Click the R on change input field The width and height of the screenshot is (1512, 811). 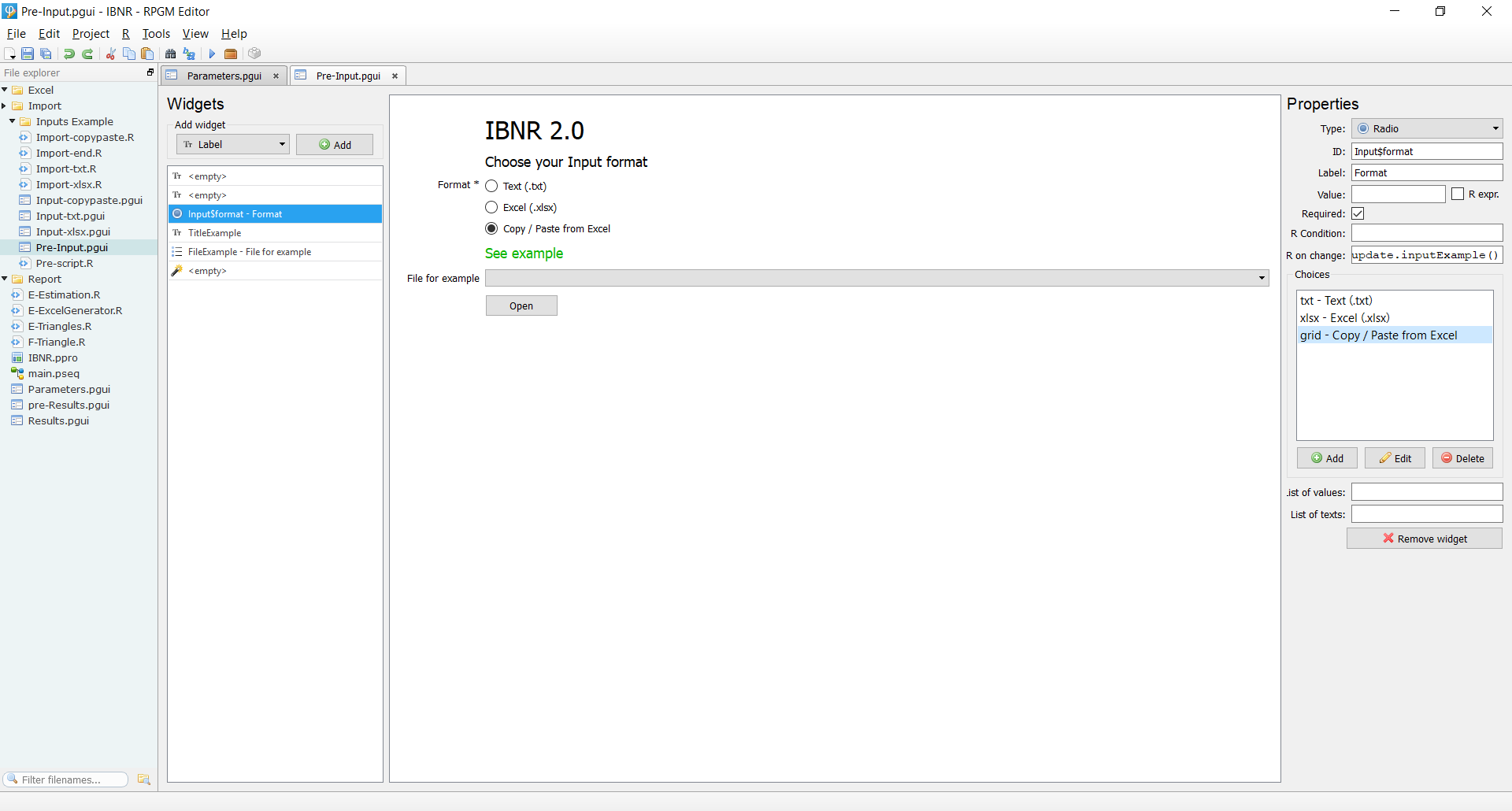click(1426, 255)
